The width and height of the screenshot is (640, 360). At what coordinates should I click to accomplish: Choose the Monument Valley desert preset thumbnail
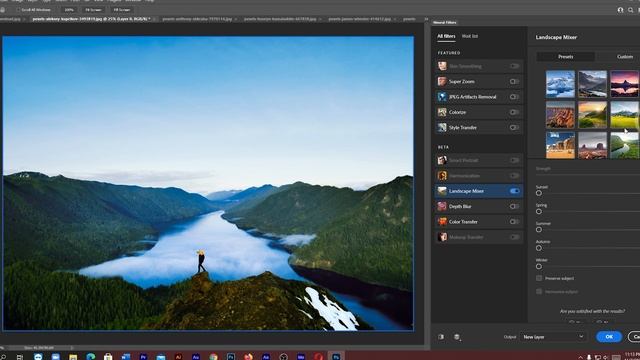[x=592, y=145]
